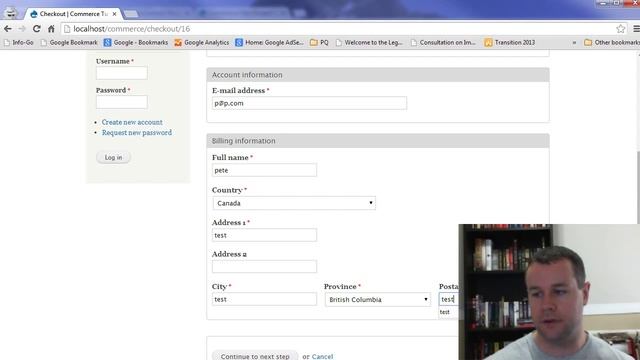The height and width of the screenshot is (360, 640).
Task: Open the Country dropdown showing Canada
Action: click(x=294, y=203)
